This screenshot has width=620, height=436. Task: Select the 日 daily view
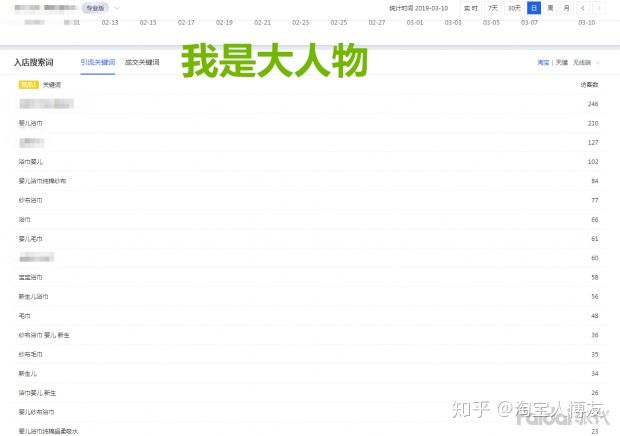coord(534,8)
